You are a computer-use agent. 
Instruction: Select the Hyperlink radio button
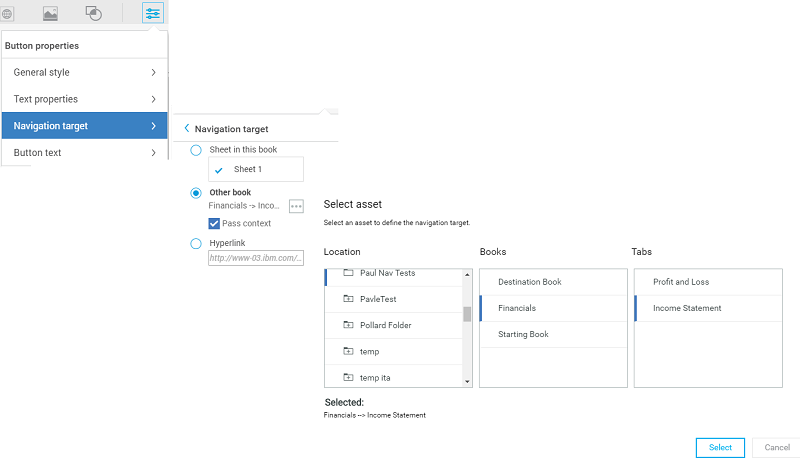coord(196,243)
